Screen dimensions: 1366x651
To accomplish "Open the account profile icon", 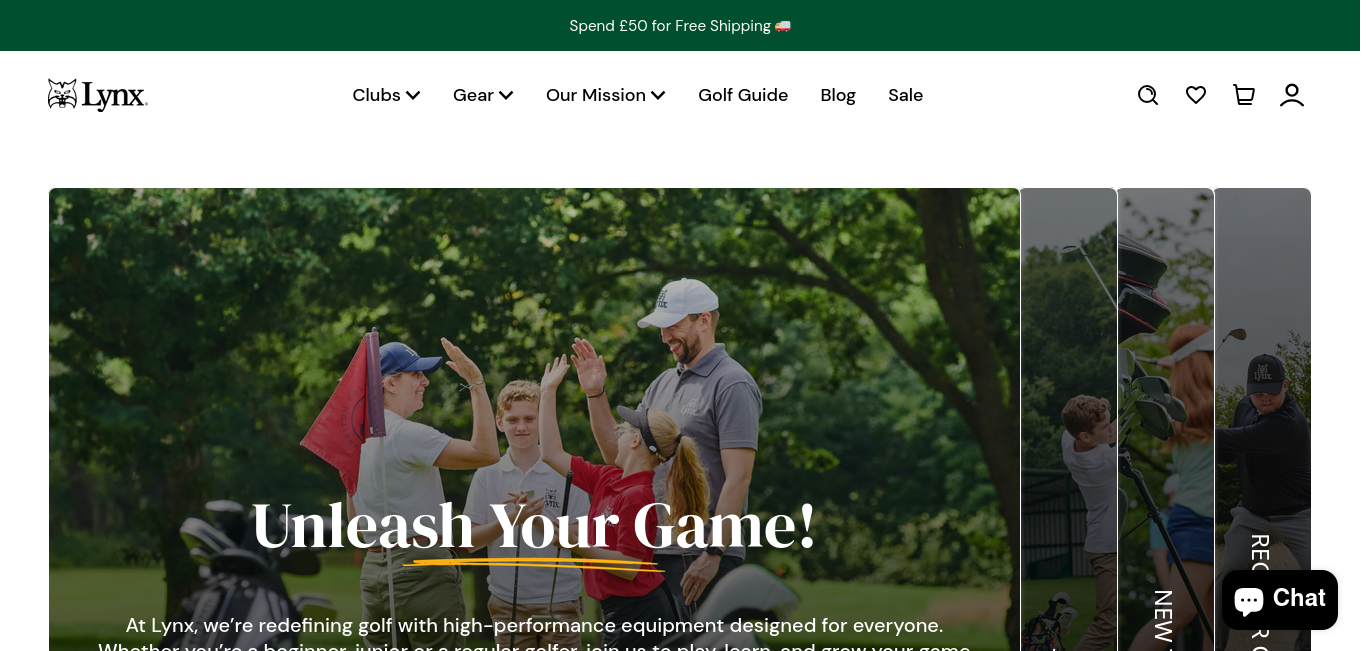I will (1292, 95).
